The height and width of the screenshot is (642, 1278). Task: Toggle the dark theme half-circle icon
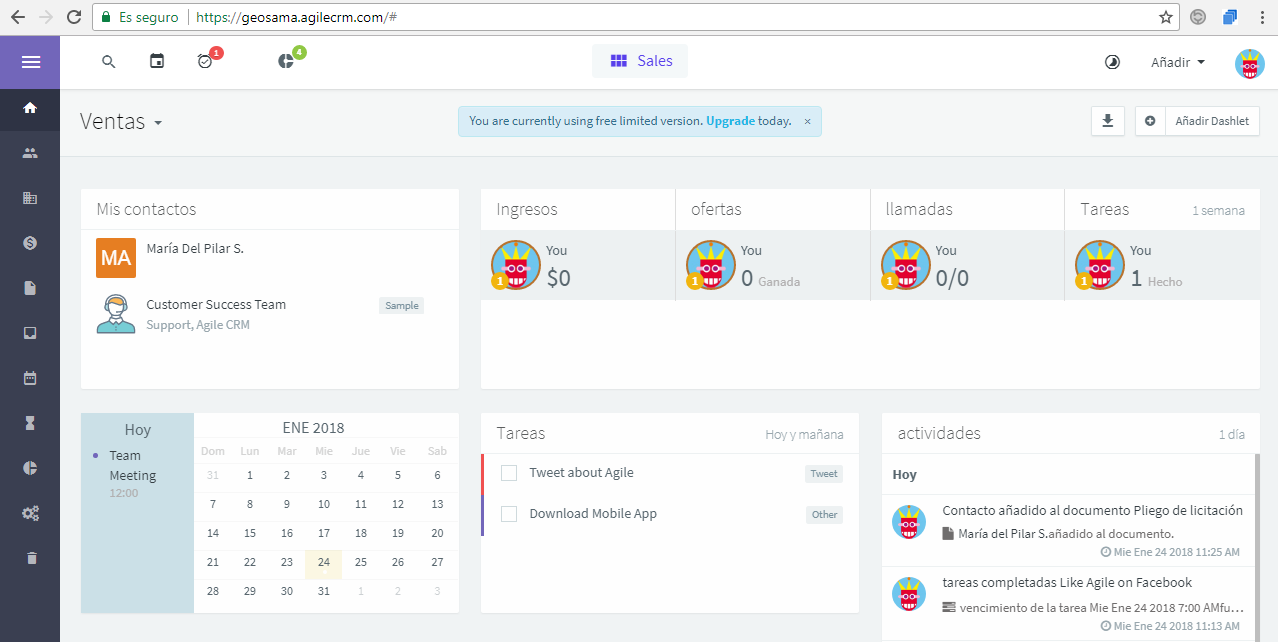point(1112,62)
